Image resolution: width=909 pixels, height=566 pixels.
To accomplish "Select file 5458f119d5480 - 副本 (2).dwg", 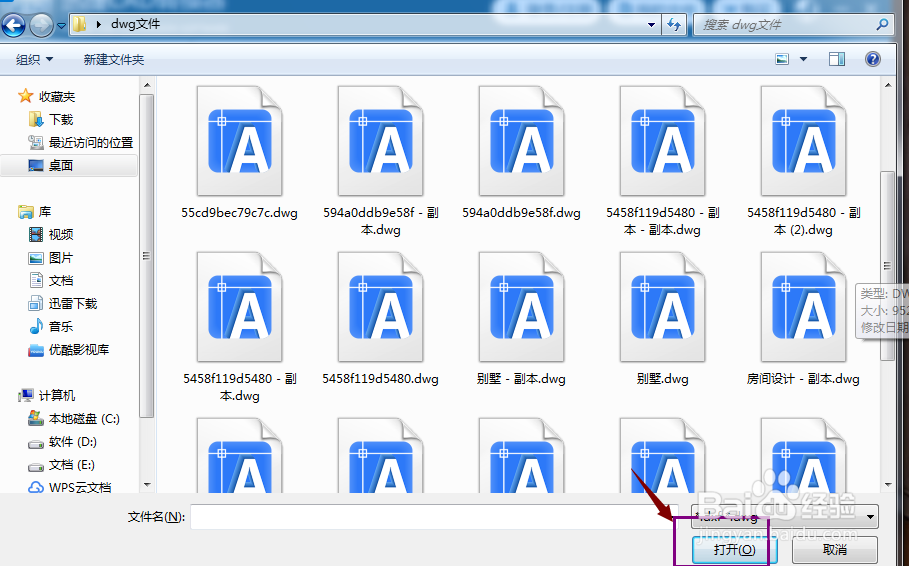I will (803, 161).
